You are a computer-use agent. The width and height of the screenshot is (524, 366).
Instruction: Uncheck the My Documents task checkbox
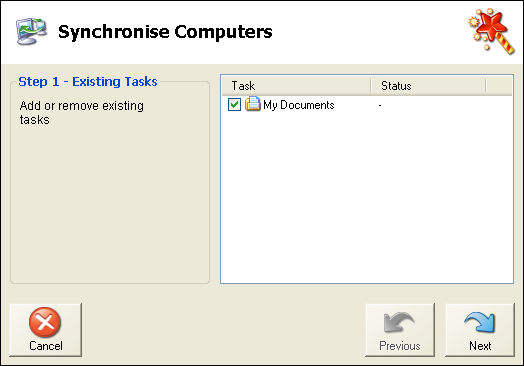(234, 105)
